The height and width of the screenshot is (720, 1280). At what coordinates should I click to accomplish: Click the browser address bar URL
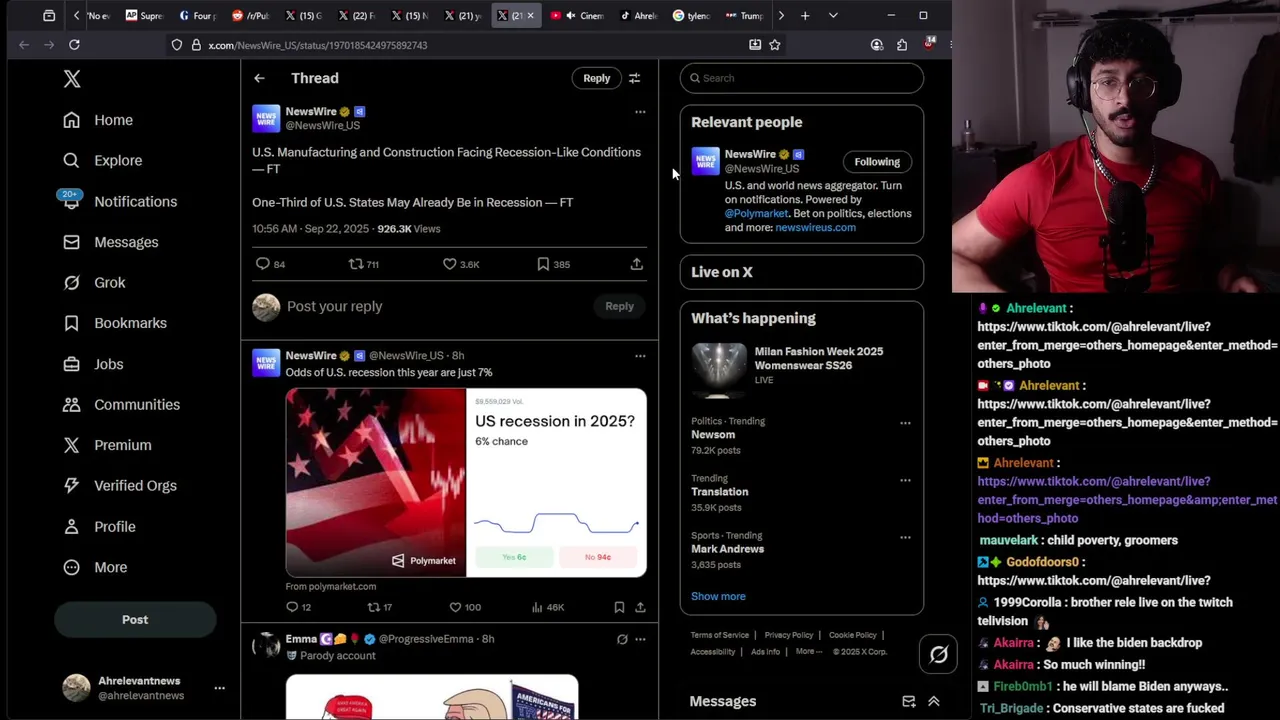[317, 45]
